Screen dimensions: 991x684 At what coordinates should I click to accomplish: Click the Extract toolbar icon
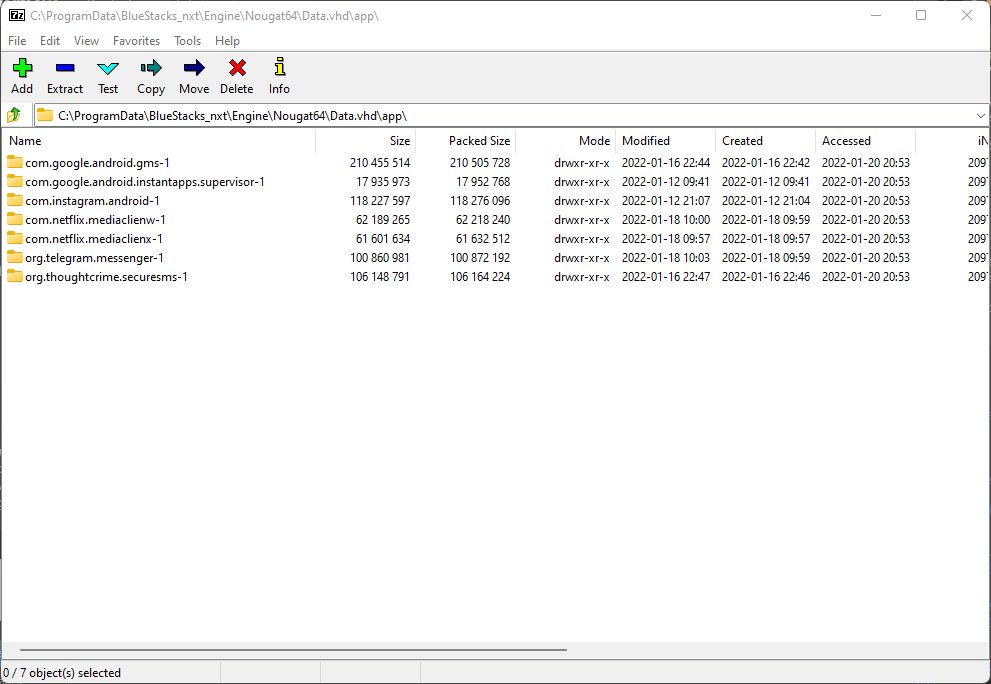pos(65,68)
